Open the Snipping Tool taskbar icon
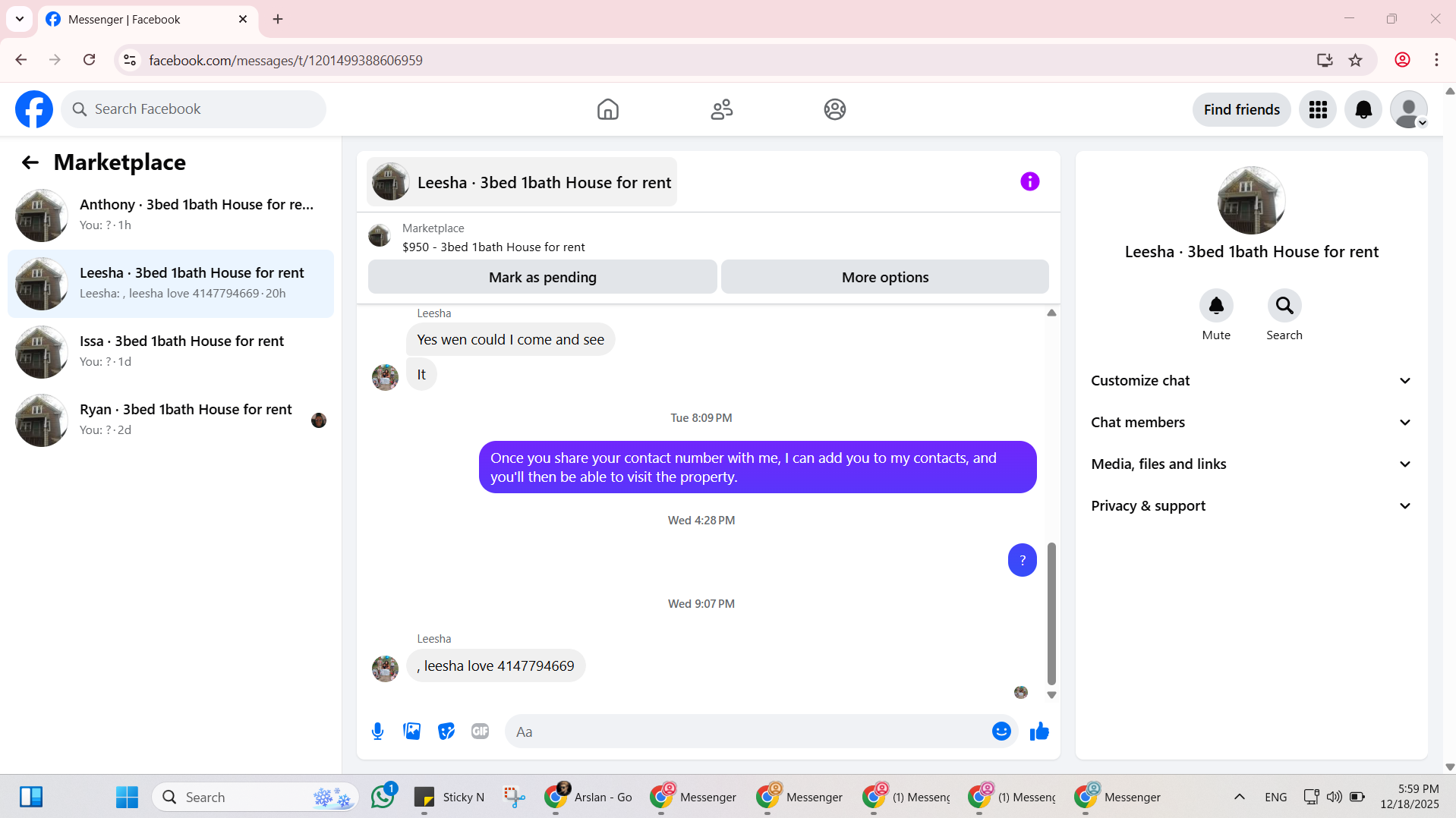1456x818 pixels. pyautogui.click(x=514, y=797)
